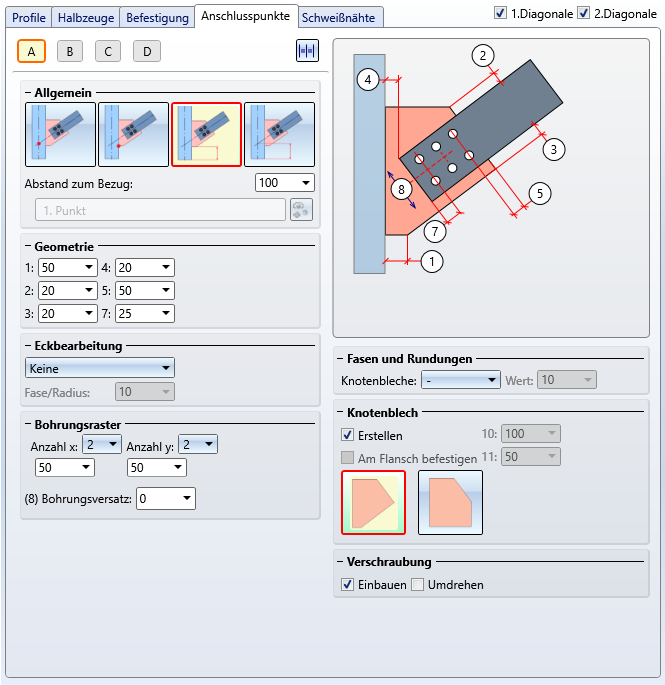Open Anzahl y dropdown

[198, 444]
